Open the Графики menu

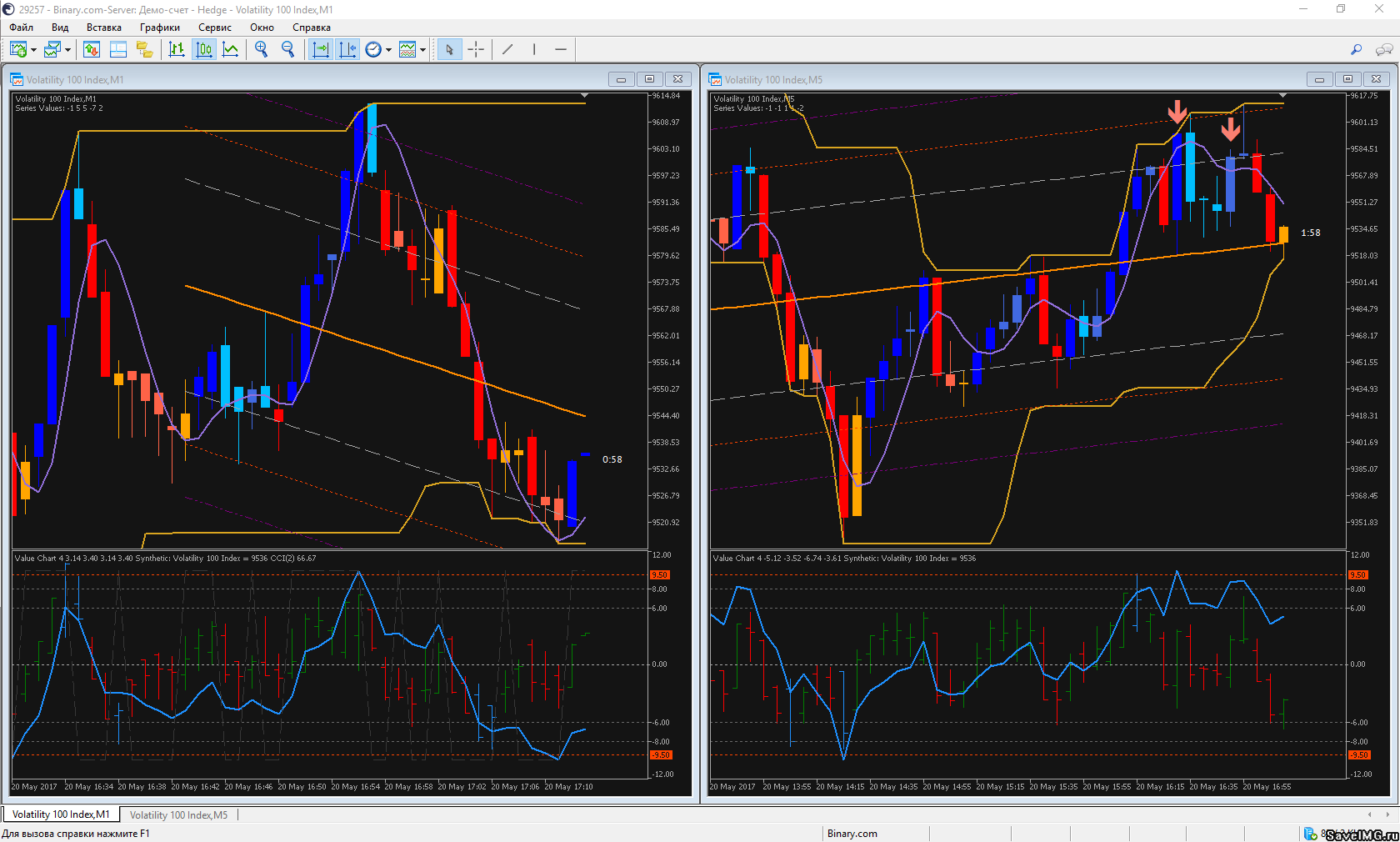pos(159,28)
